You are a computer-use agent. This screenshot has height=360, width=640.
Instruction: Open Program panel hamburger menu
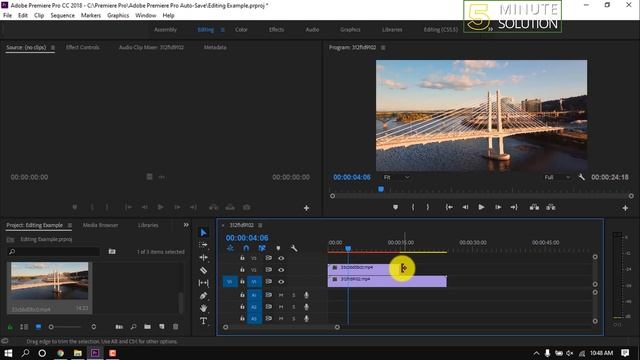383,48
